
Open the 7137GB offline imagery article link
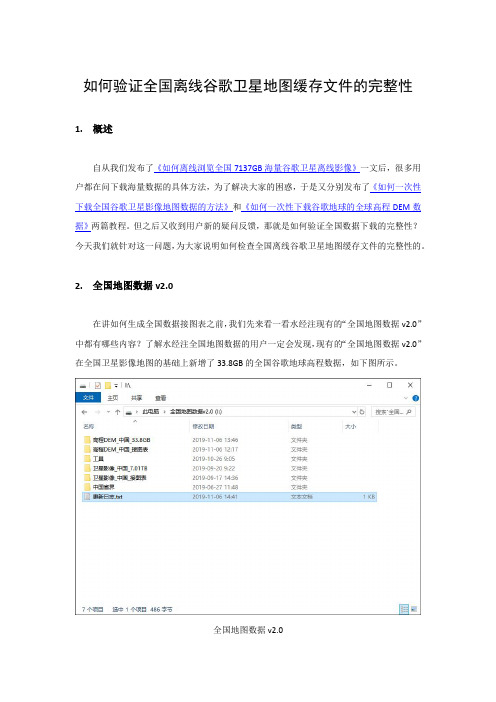pos(257,168)
